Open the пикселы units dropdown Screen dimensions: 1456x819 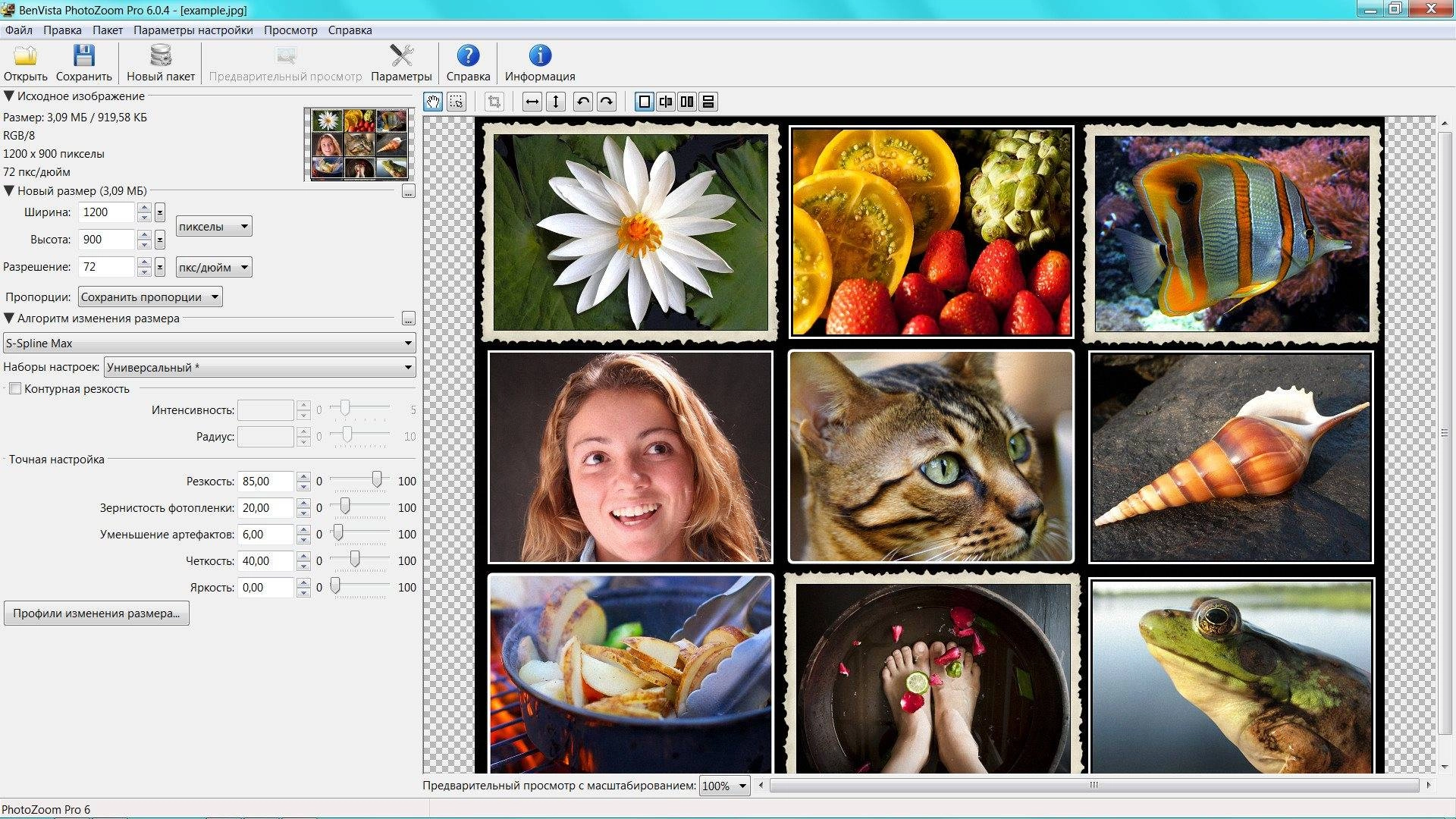pos(214,226)
